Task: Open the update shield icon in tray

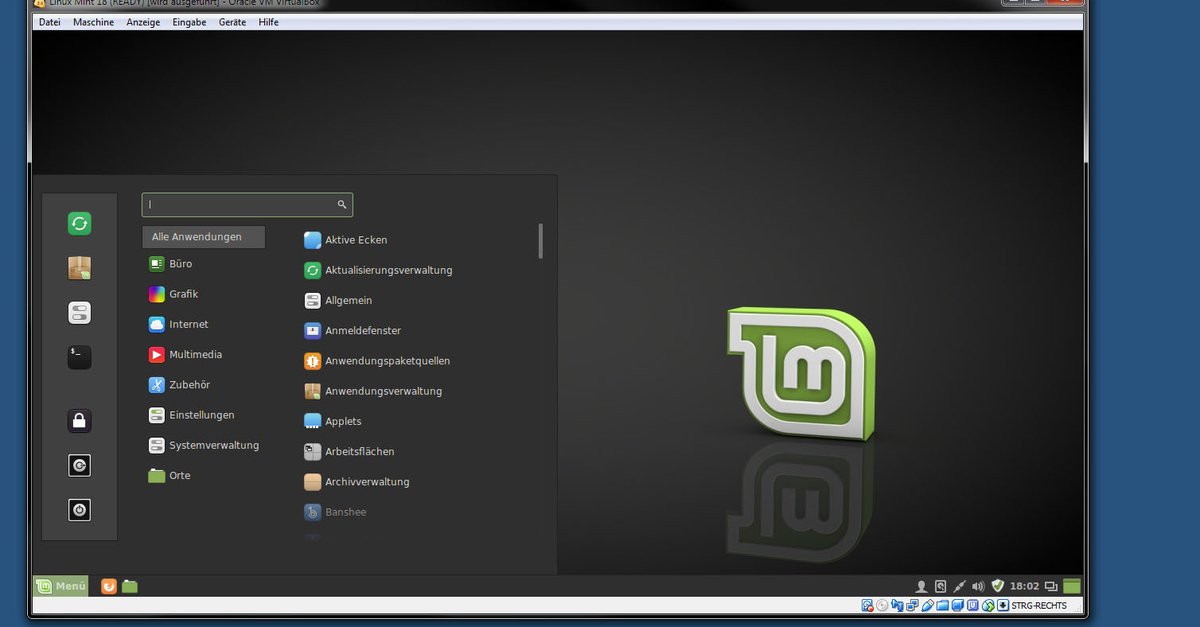Action: click(x=997, y=585)
